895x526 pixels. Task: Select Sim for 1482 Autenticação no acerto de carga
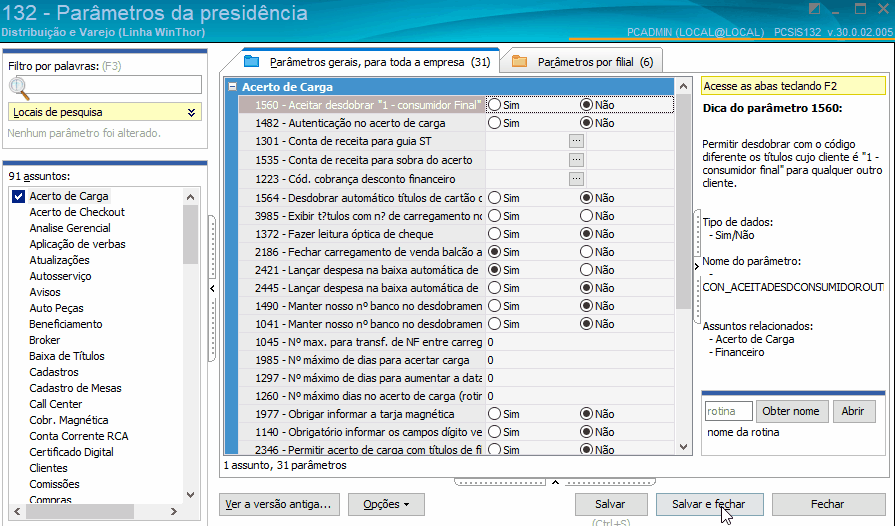pyautogui.click(x=494, y=123)
